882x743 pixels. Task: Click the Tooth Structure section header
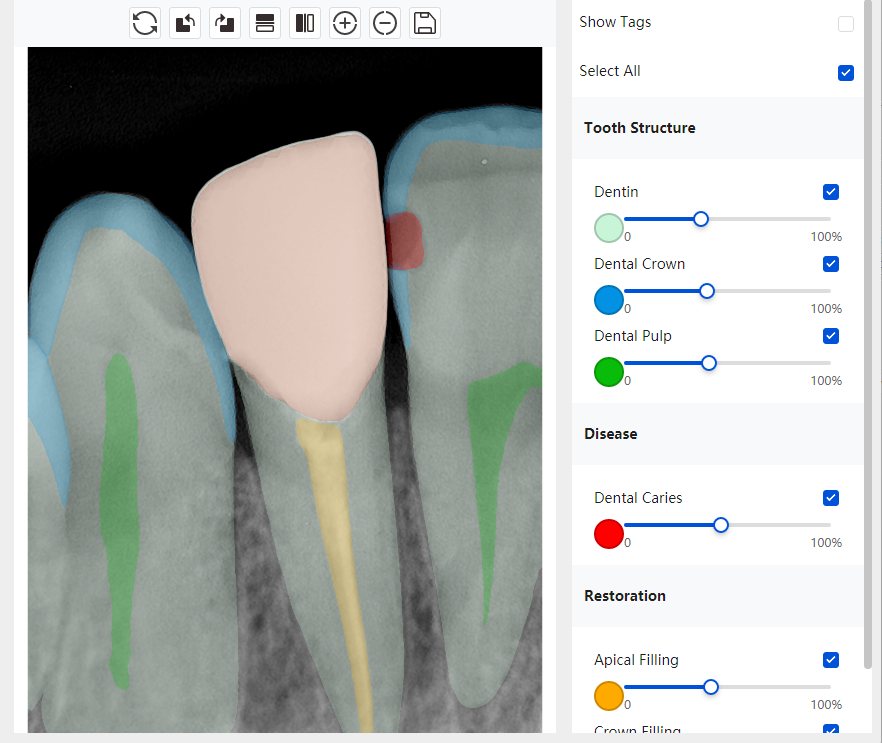(x=640, y=128)
